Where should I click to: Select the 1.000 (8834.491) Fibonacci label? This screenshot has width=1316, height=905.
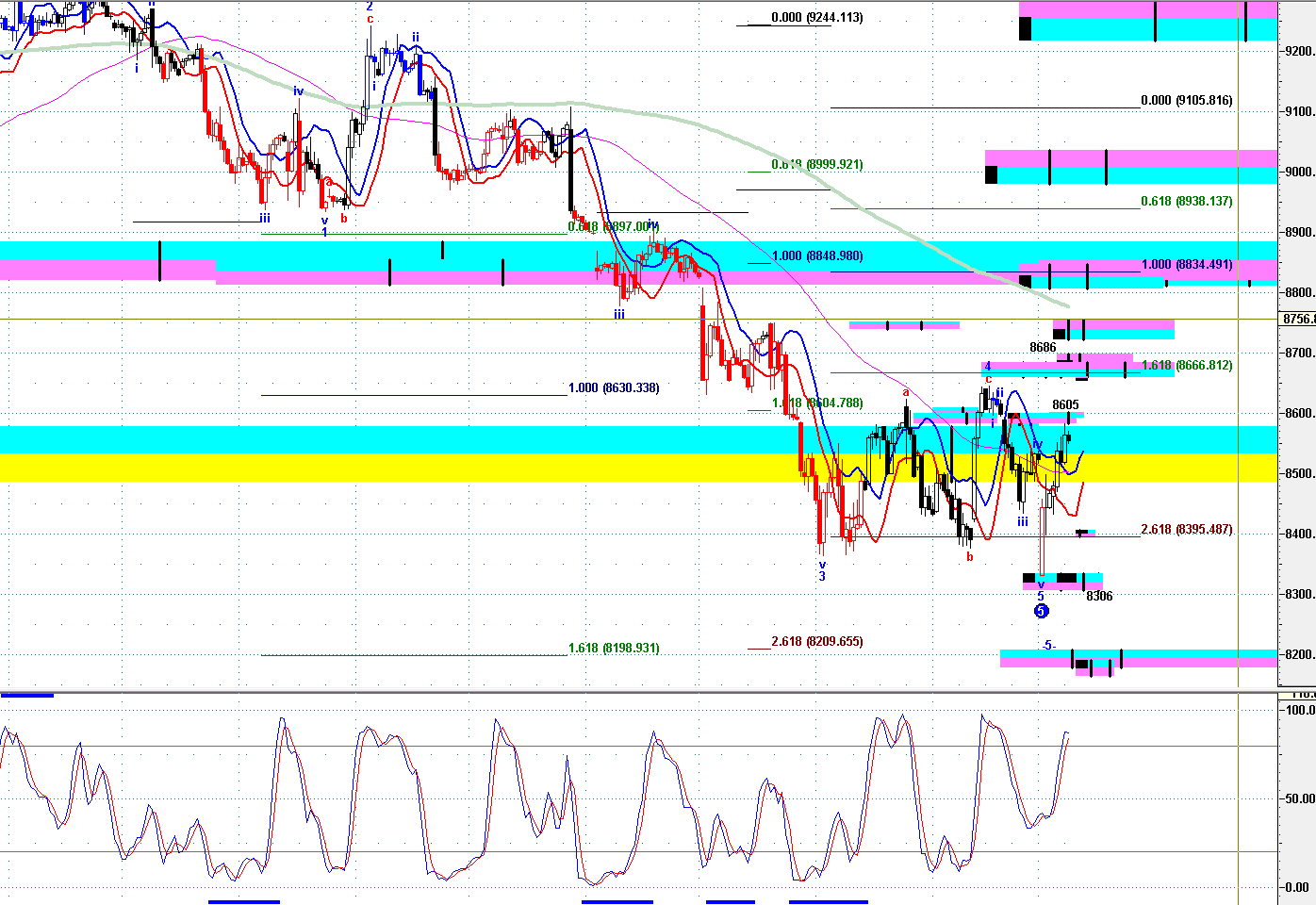point(1186,265)
